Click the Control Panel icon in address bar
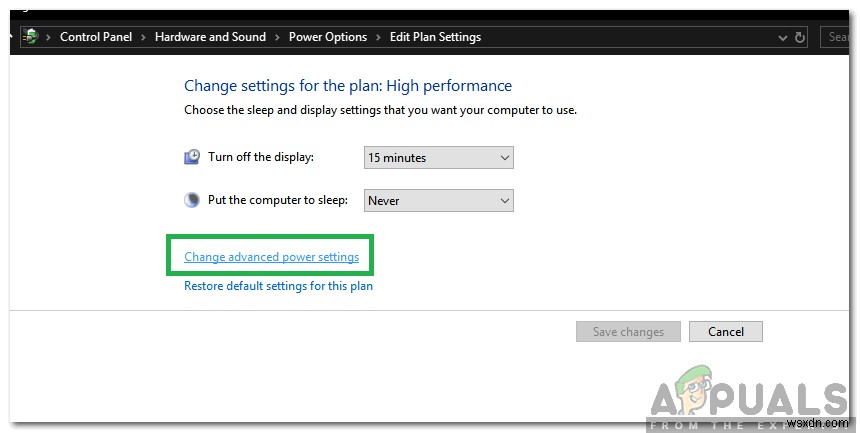860x433 pixels. 31,37
